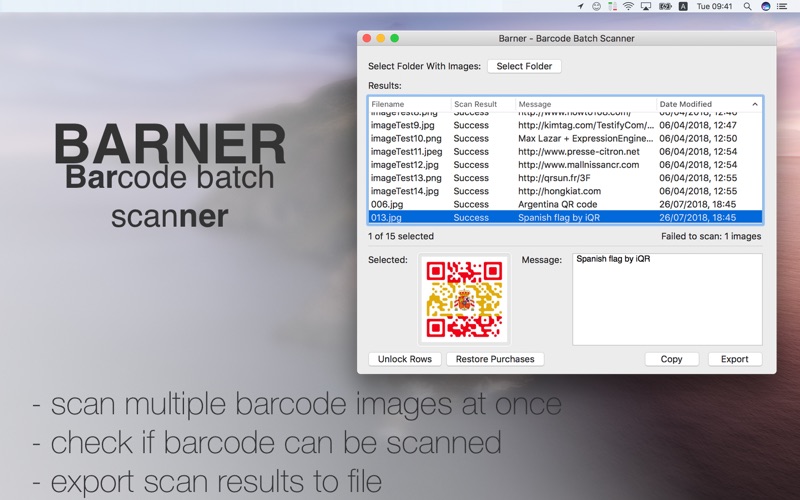Click the http://qrsun.fr/3F message cell
This screenshot has height=500, width=800.
(x=554, y=178)
